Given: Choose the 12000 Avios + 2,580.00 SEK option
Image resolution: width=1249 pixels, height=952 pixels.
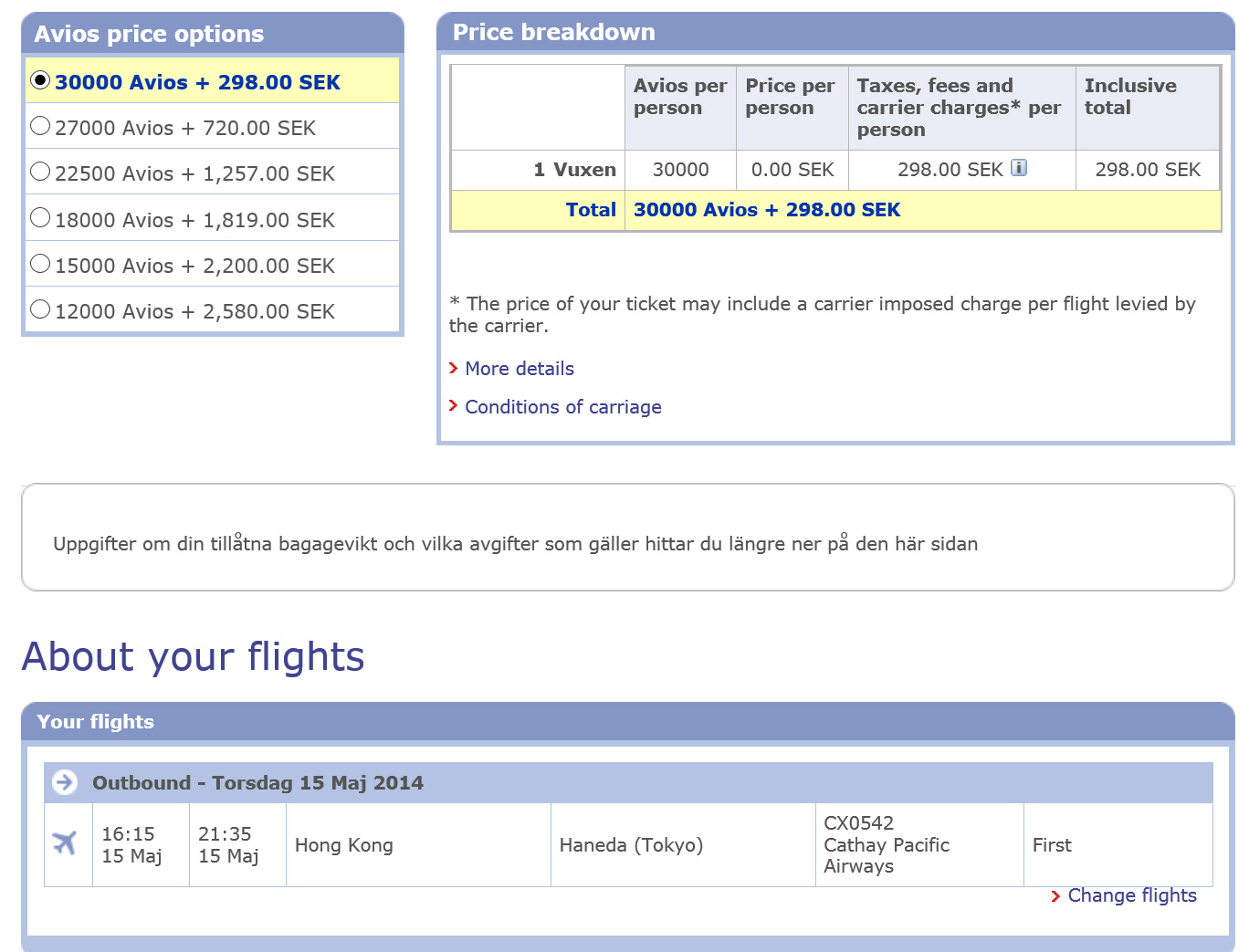Looking at the screenshot, I should (x=40, y=309).
